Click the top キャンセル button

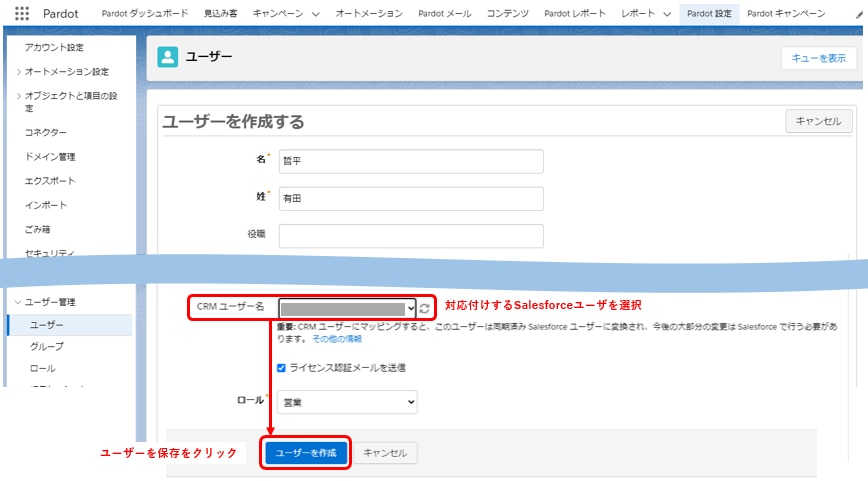(x=819, y=121)
